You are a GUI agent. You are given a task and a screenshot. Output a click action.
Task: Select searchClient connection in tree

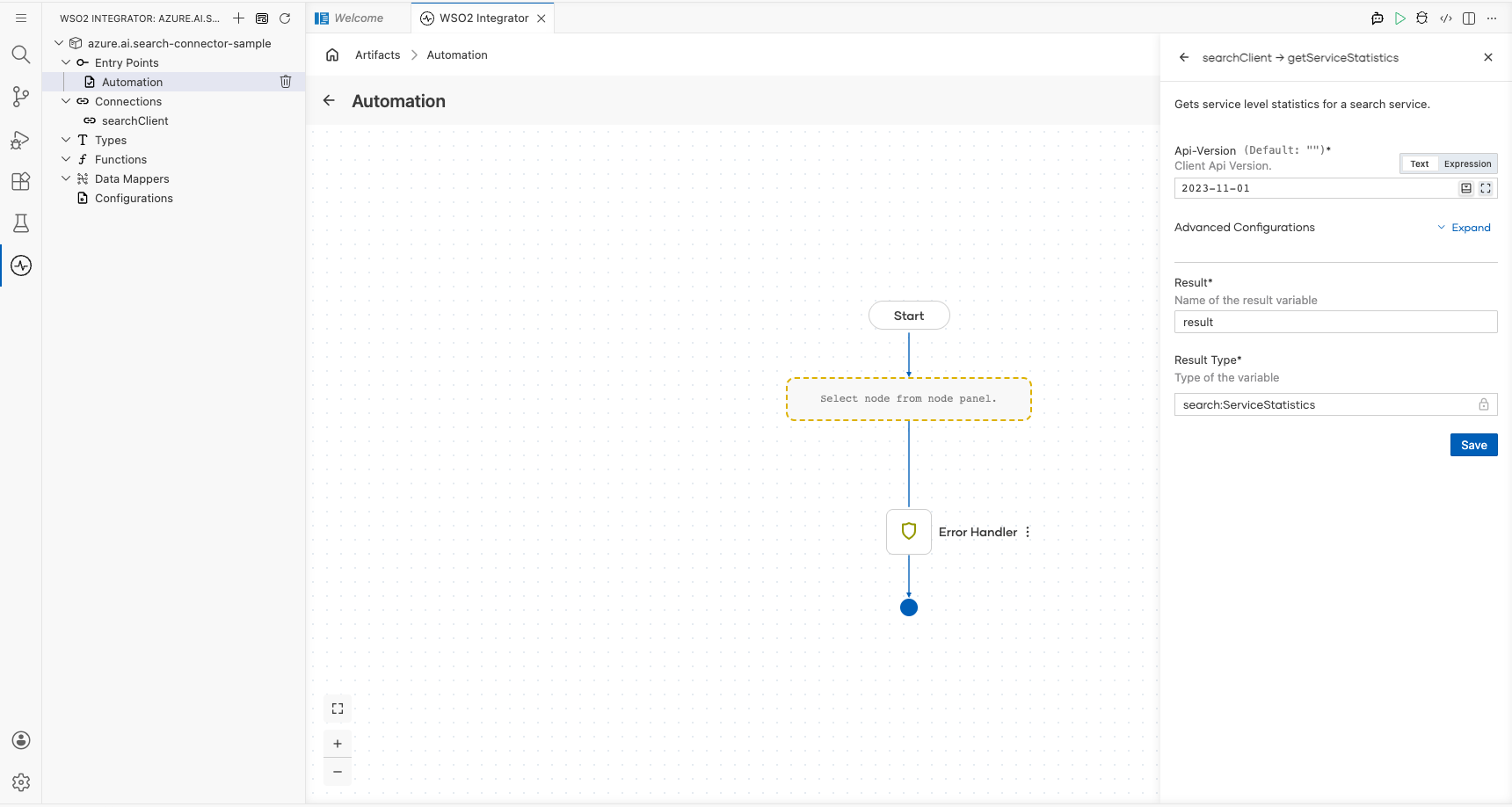click(134, 120)
